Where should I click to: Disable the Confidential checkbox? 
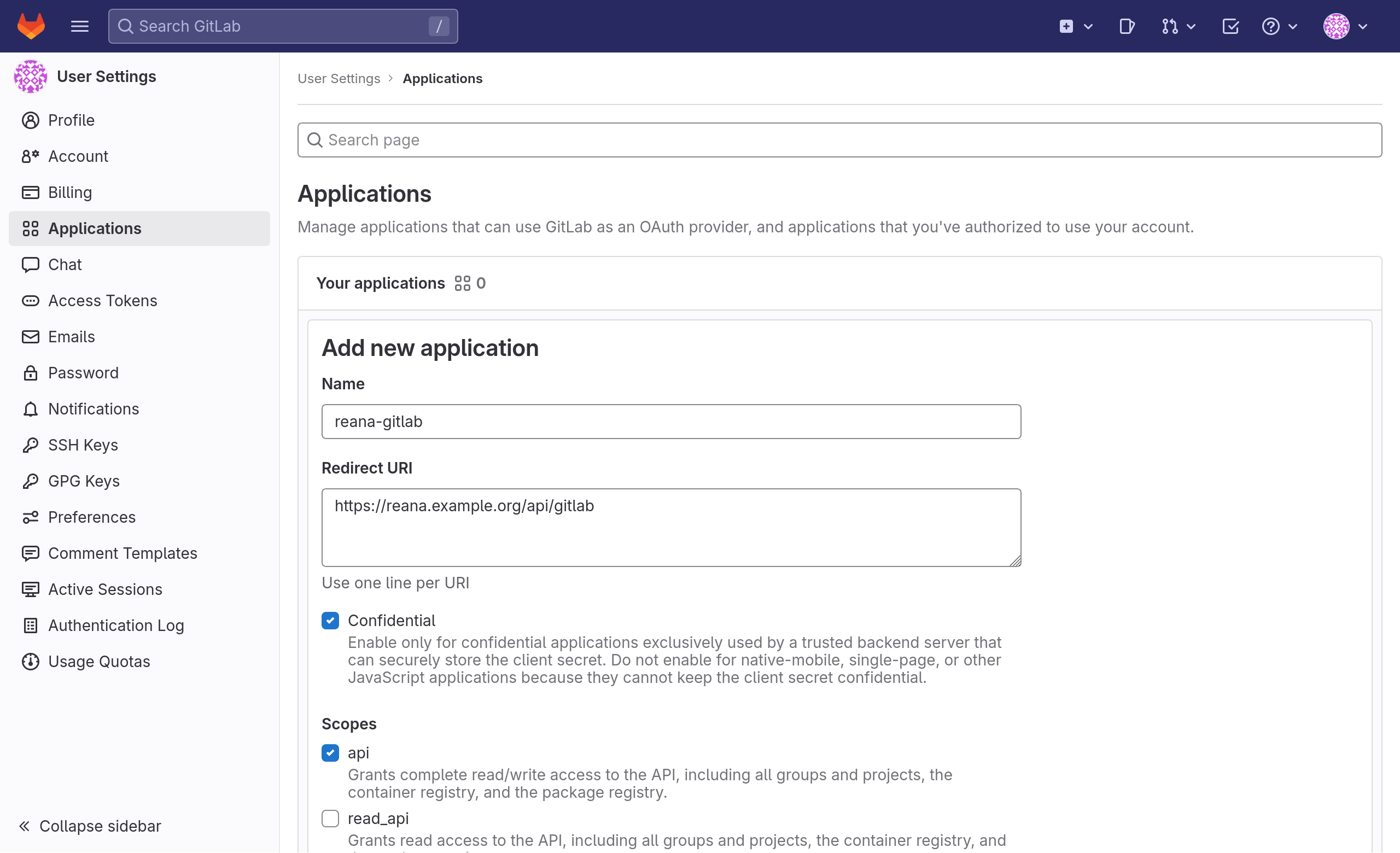click(x=330, y=620)
